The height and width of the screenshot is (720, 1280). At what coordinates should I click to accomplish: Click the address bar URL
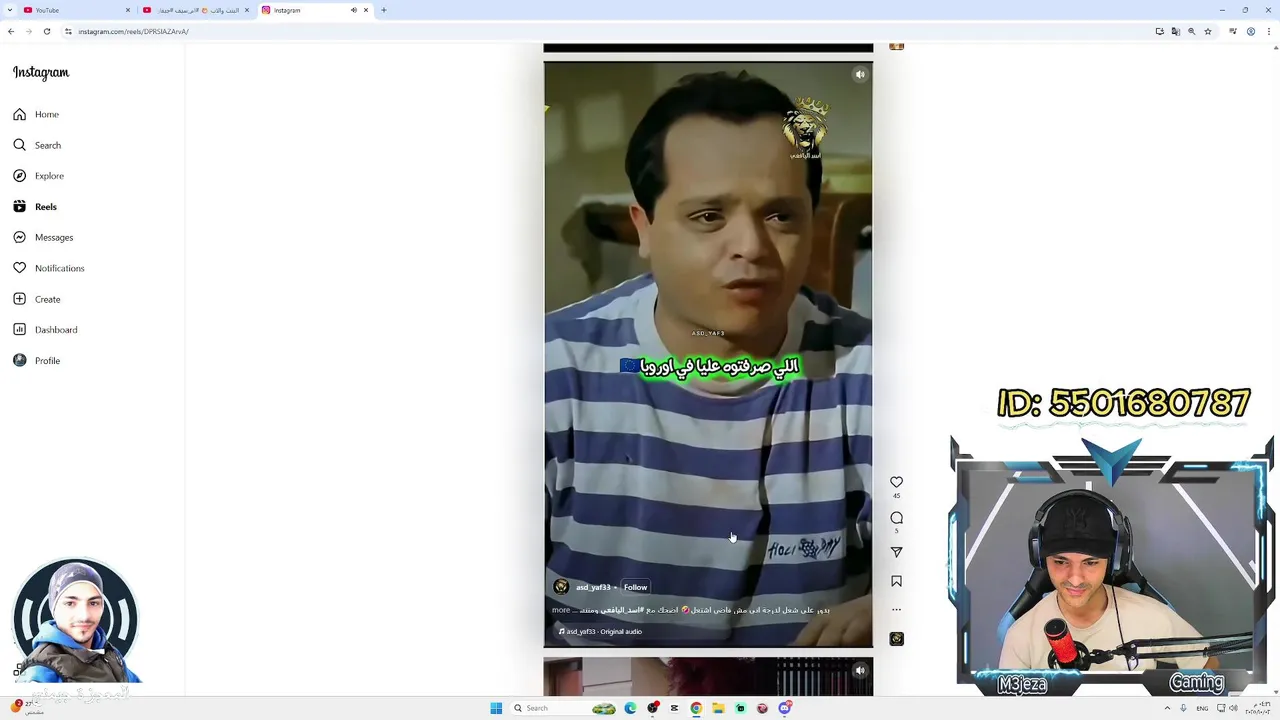[133, 31]
